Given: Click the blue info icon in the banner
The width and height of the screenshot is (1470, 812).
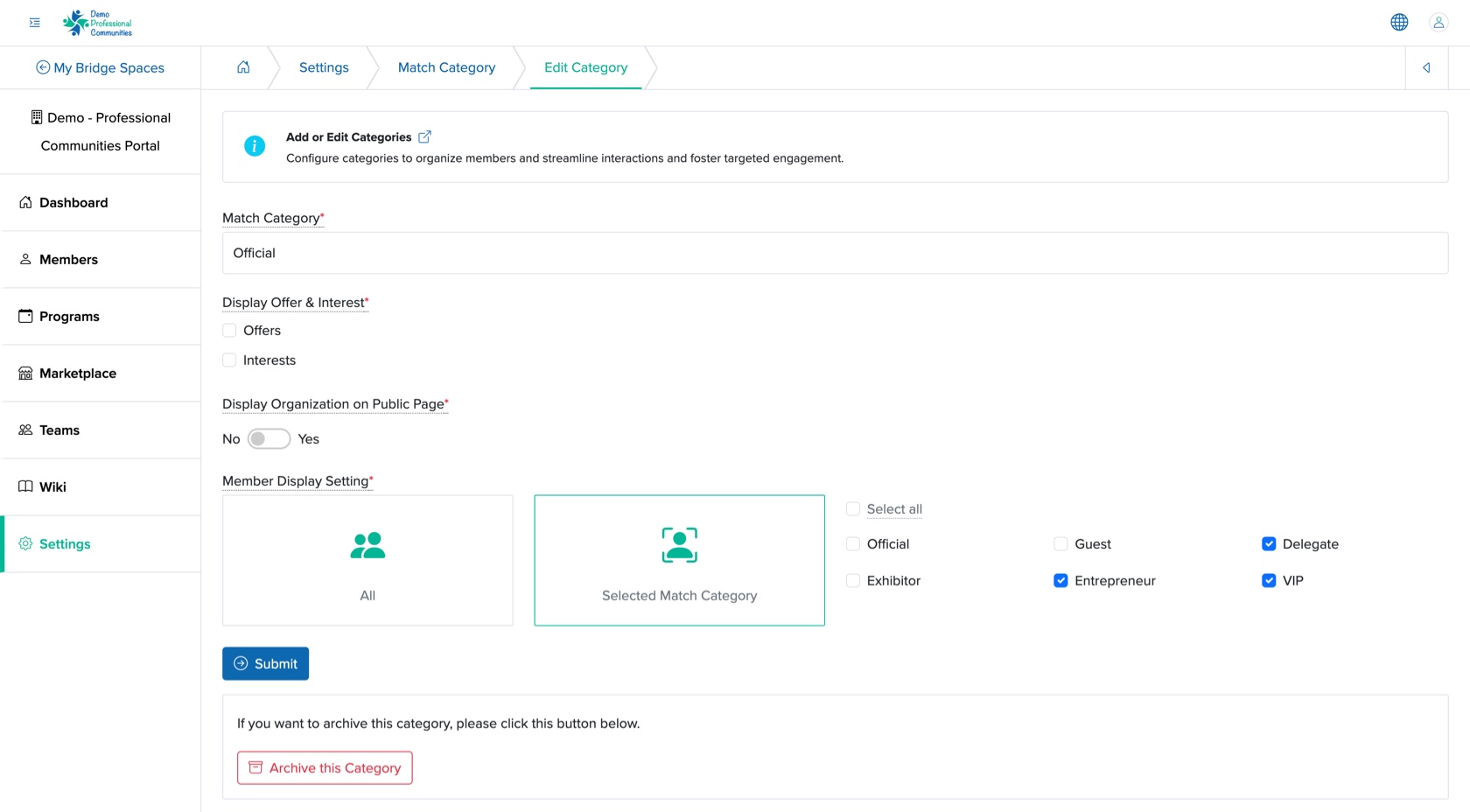Looking at the screenshot, I should [255, 146].
